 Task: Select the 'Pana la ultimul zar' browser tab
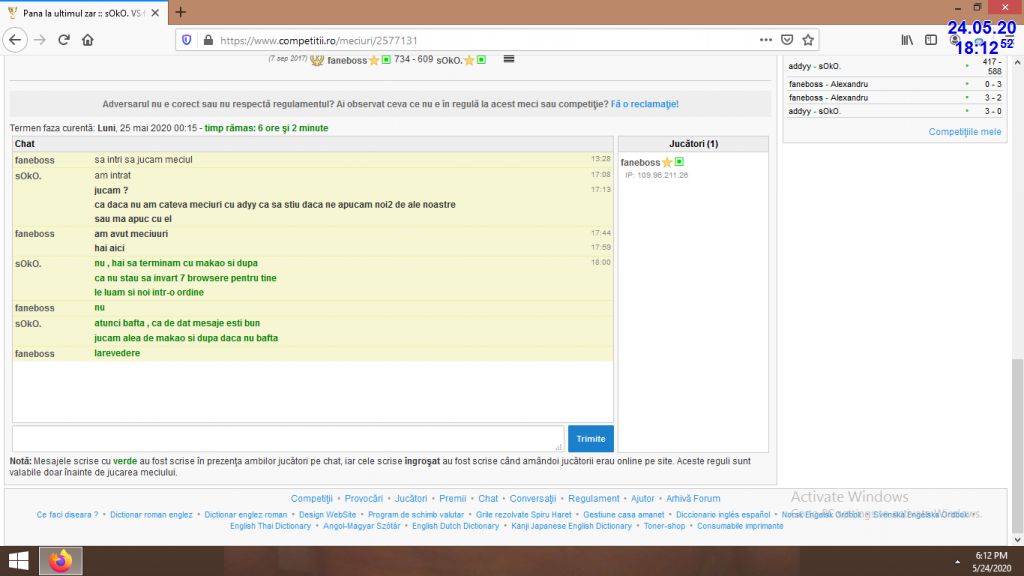coord(85,12)
